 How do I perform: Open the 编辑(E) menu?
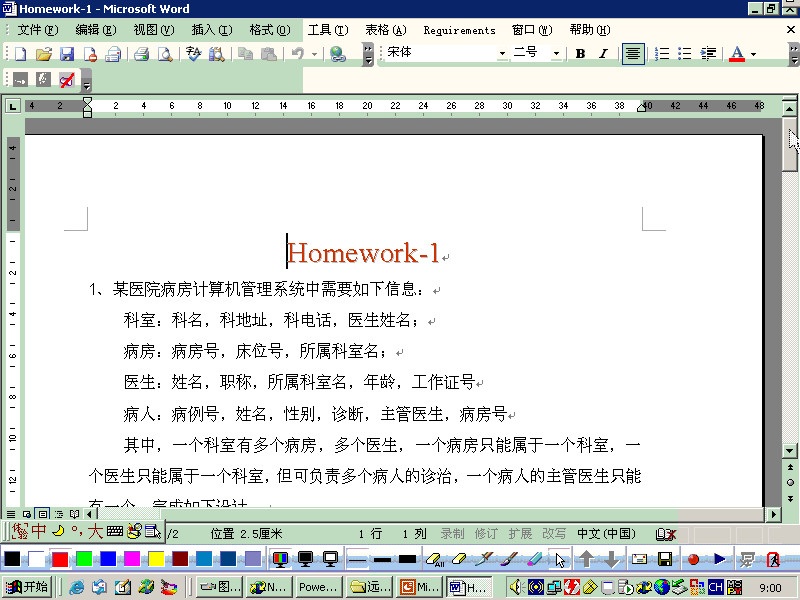coord(96,30)
